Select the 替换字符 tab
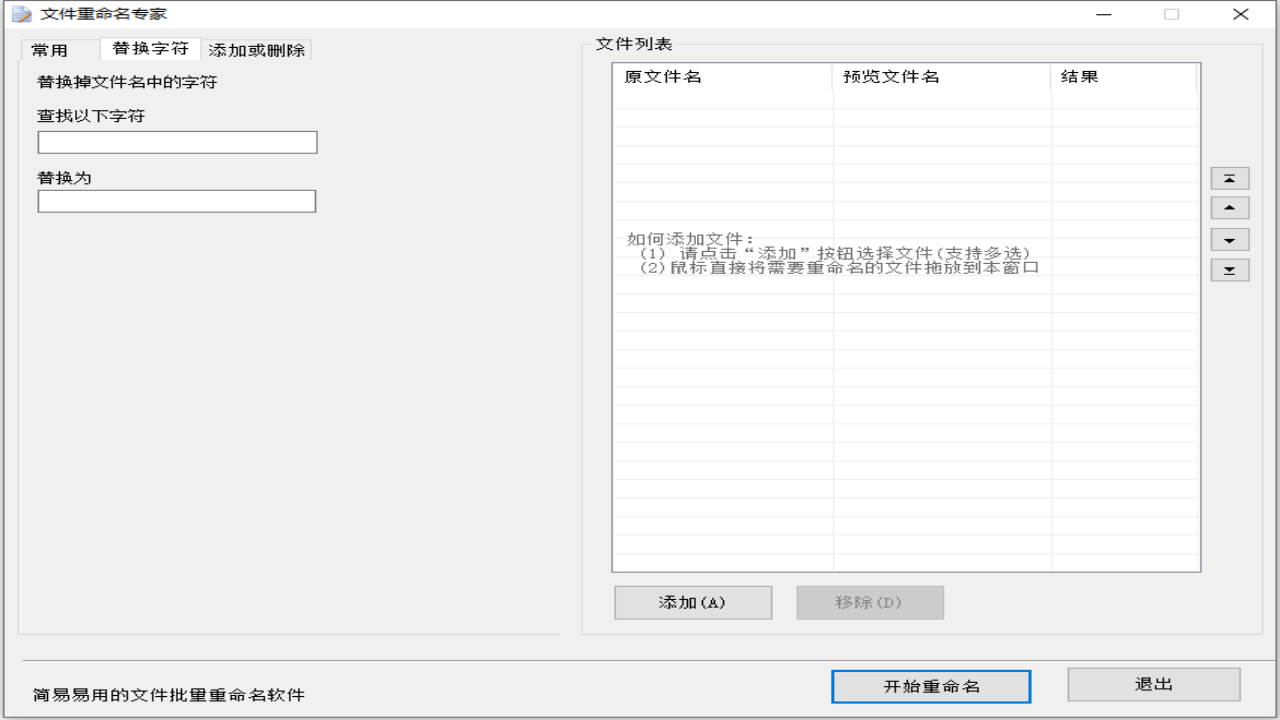This screenshot has height=720, width=1280. pyautogui.click(x=150, y=48)
